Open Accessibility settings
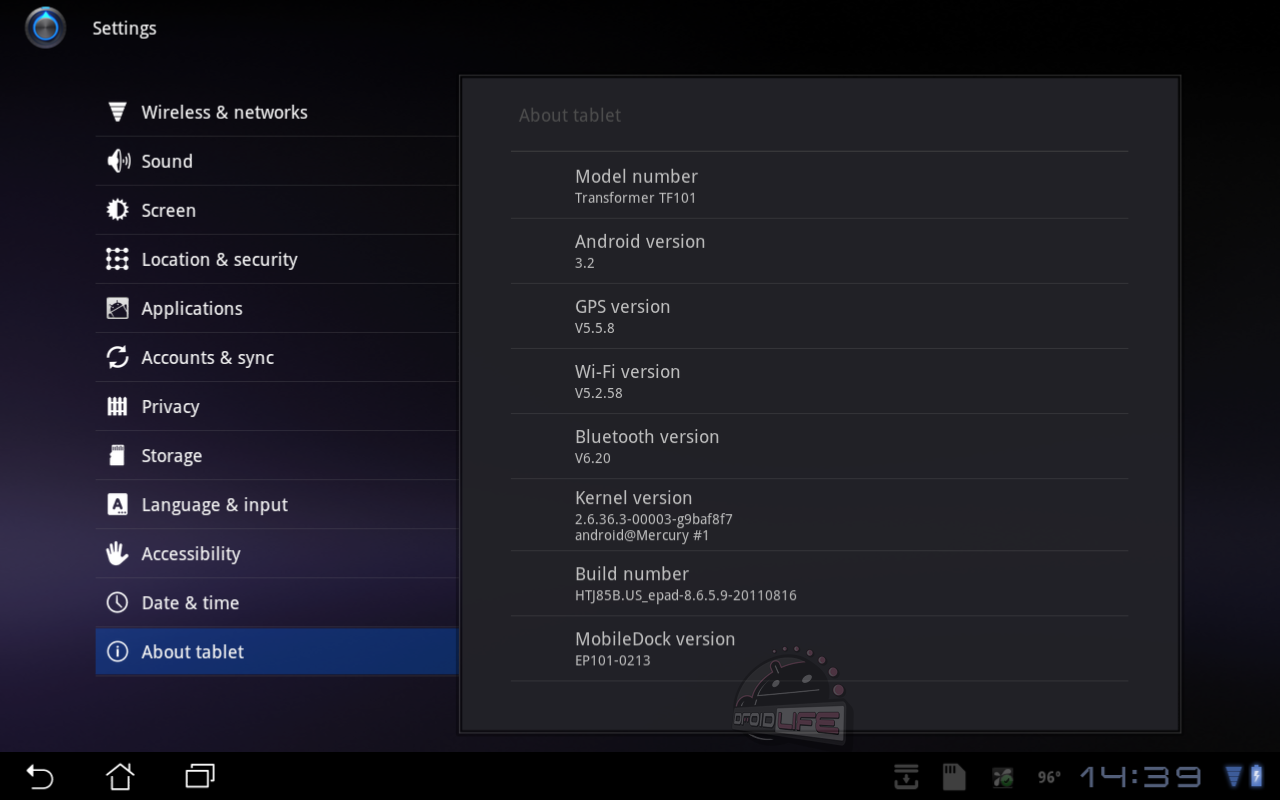Viewport: 1280px width, 800px height. click(x=277, y=554)
